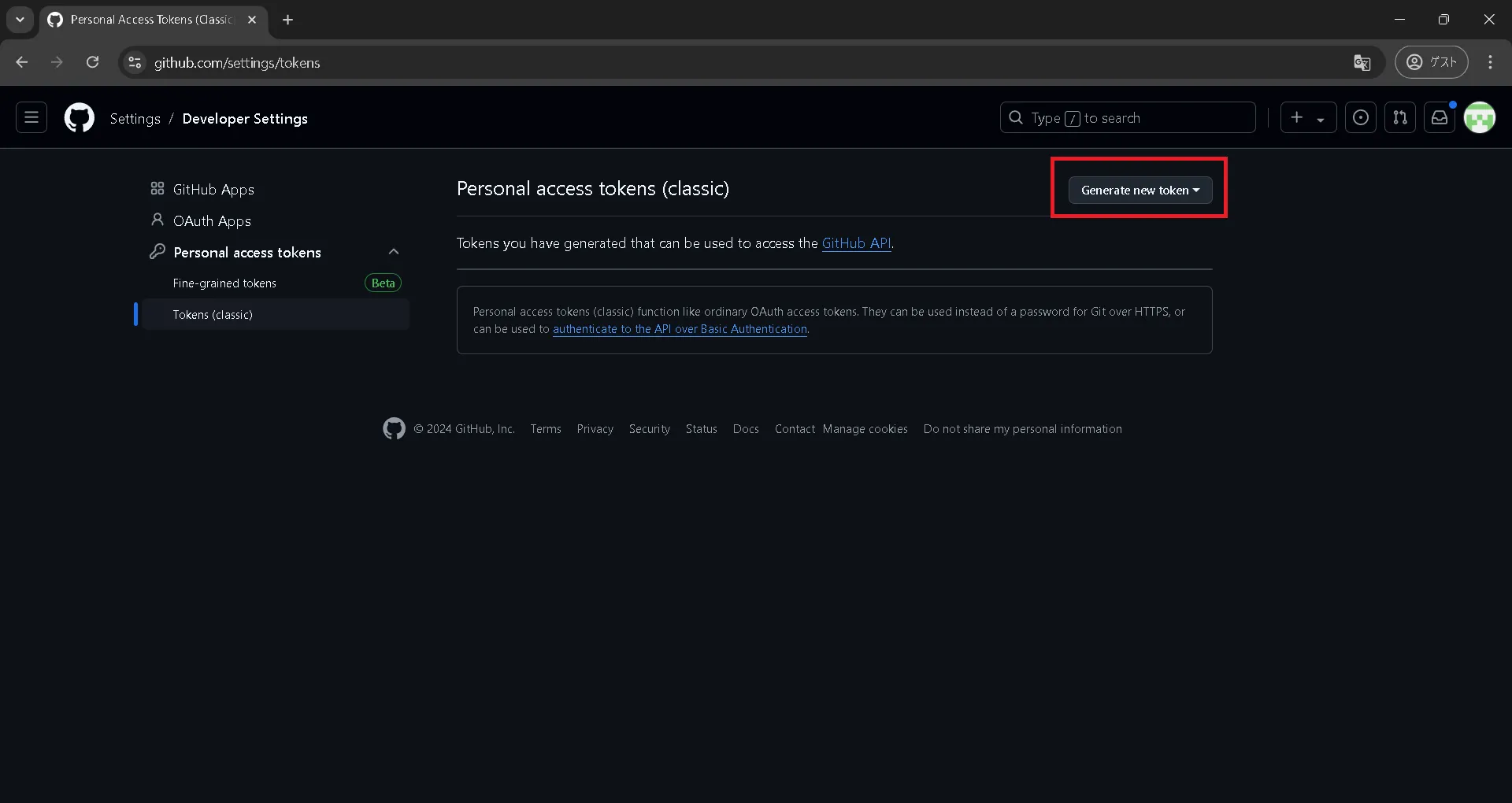
Task: Open the Terms footer link
Action: click(x=546, y=429)
